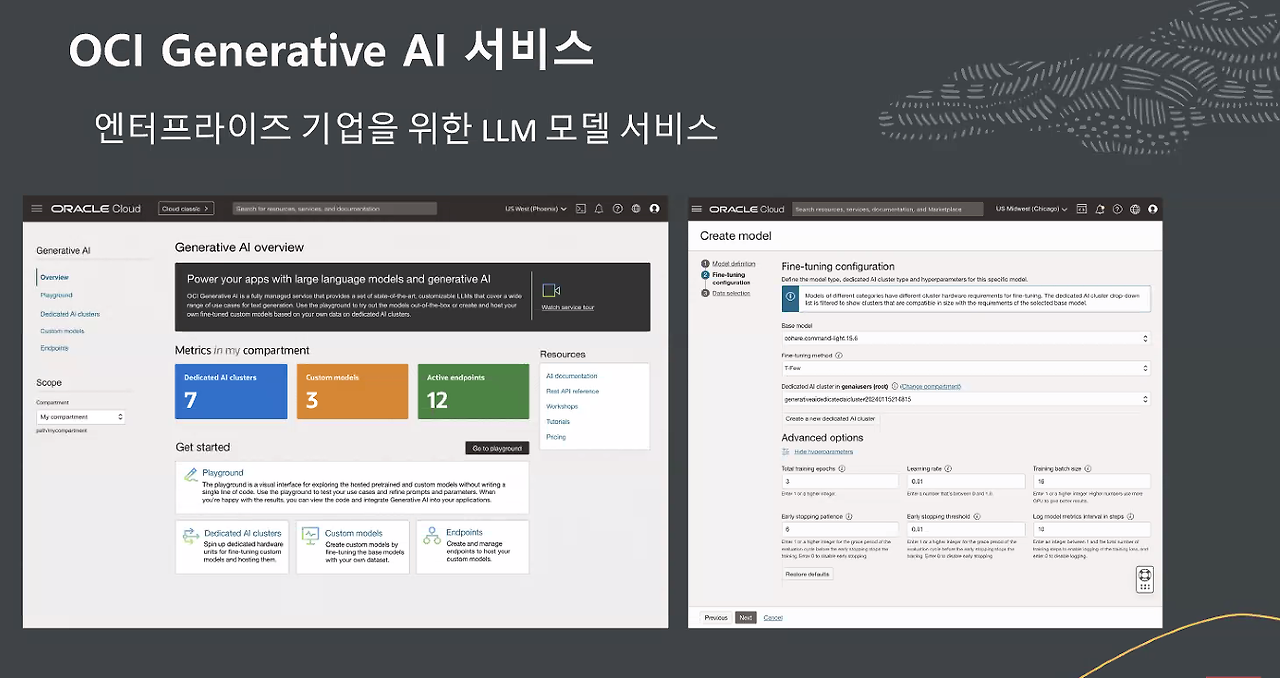The image size is (1280, 678).
Task: Open Pricing resource link
Action: pyautogui.click(x=556, y=437)
